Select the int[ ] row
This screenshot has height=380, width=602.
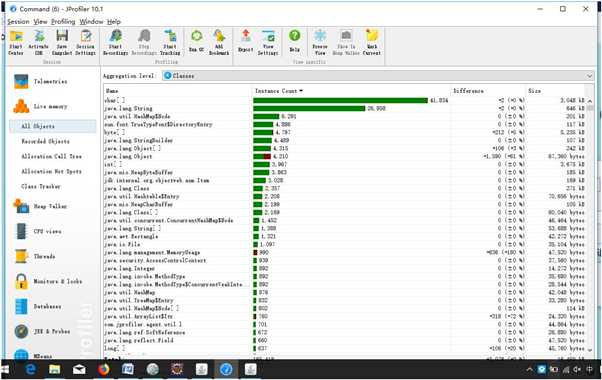coord(345,164)
